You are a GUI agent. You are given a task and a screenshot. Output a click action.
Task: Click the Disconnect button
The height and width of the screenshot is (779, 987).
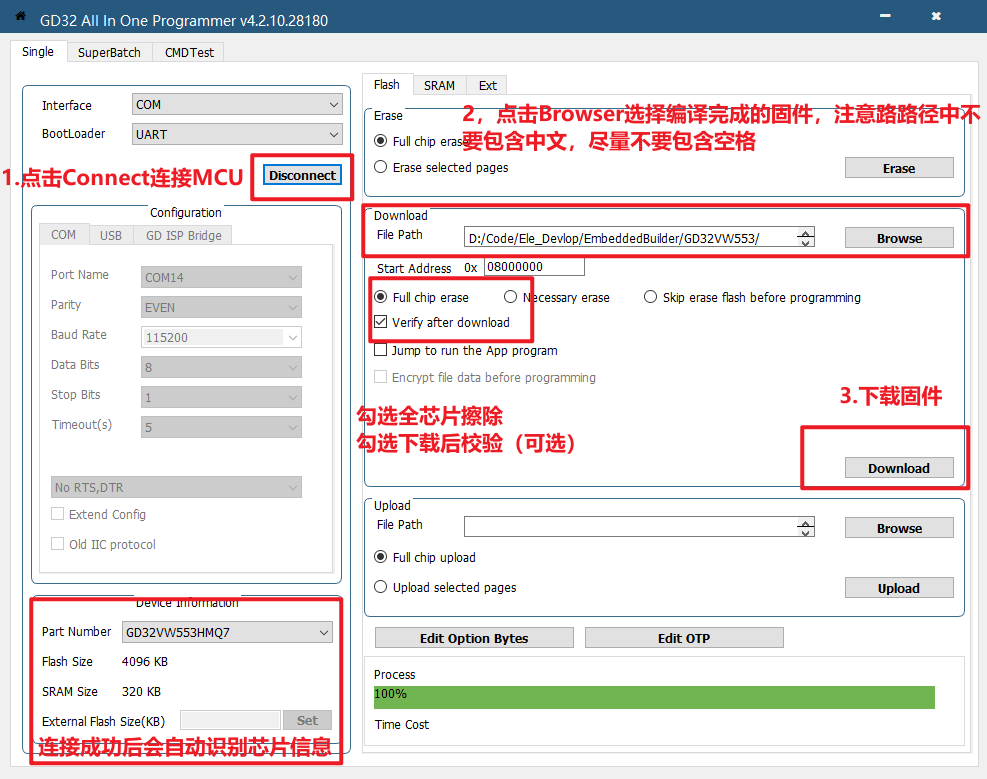(303, 175)
